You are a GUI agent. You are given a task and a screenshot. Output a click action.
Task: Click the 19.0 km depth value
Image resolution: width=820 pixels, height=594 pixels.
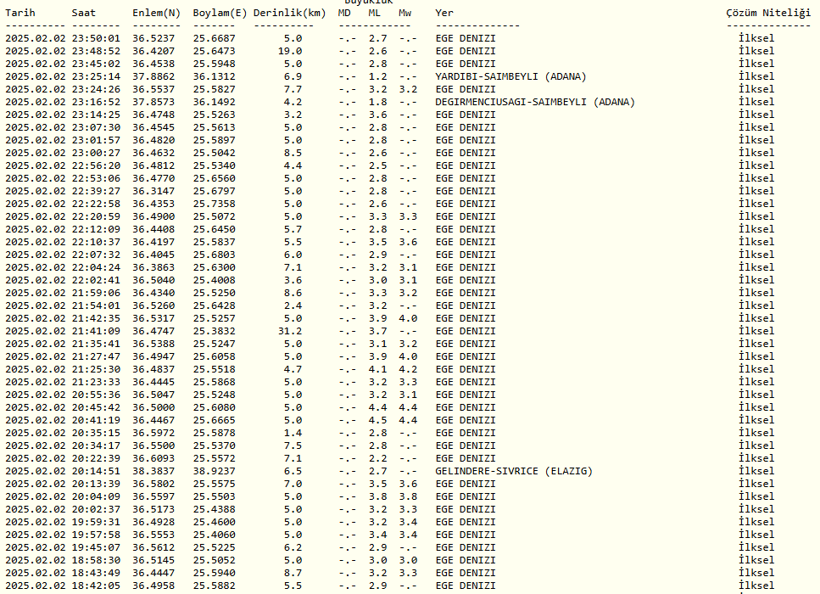[x=290, y=50]
